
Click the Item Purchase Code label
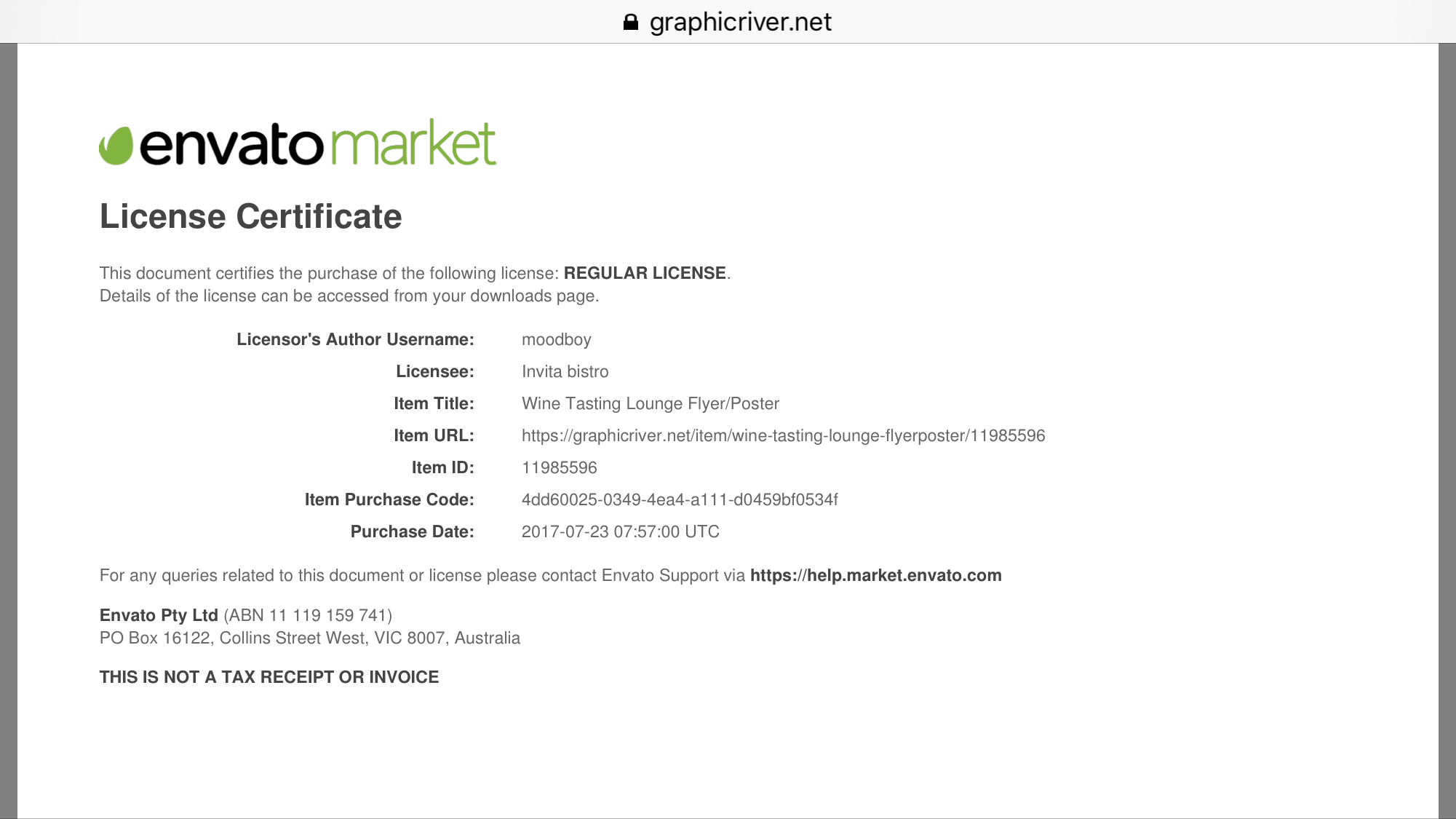(x=389, y=499)
